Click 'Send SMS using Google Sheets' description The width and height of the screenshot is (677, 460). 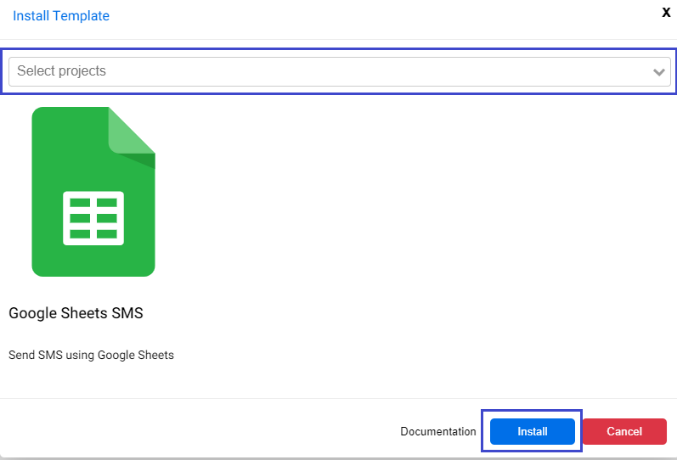(91, 355)
